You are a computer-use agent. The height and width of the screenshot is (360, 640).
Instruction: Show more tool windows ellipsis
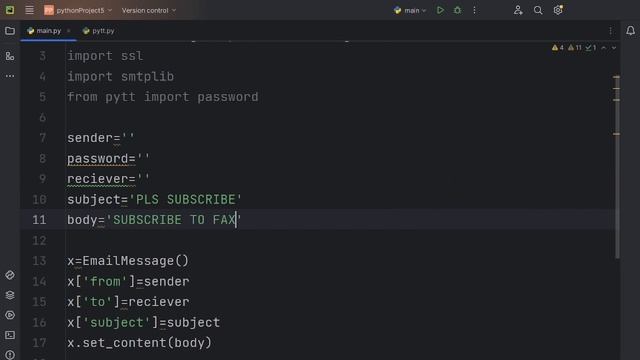pyautogui.click(x=10, y=76)
